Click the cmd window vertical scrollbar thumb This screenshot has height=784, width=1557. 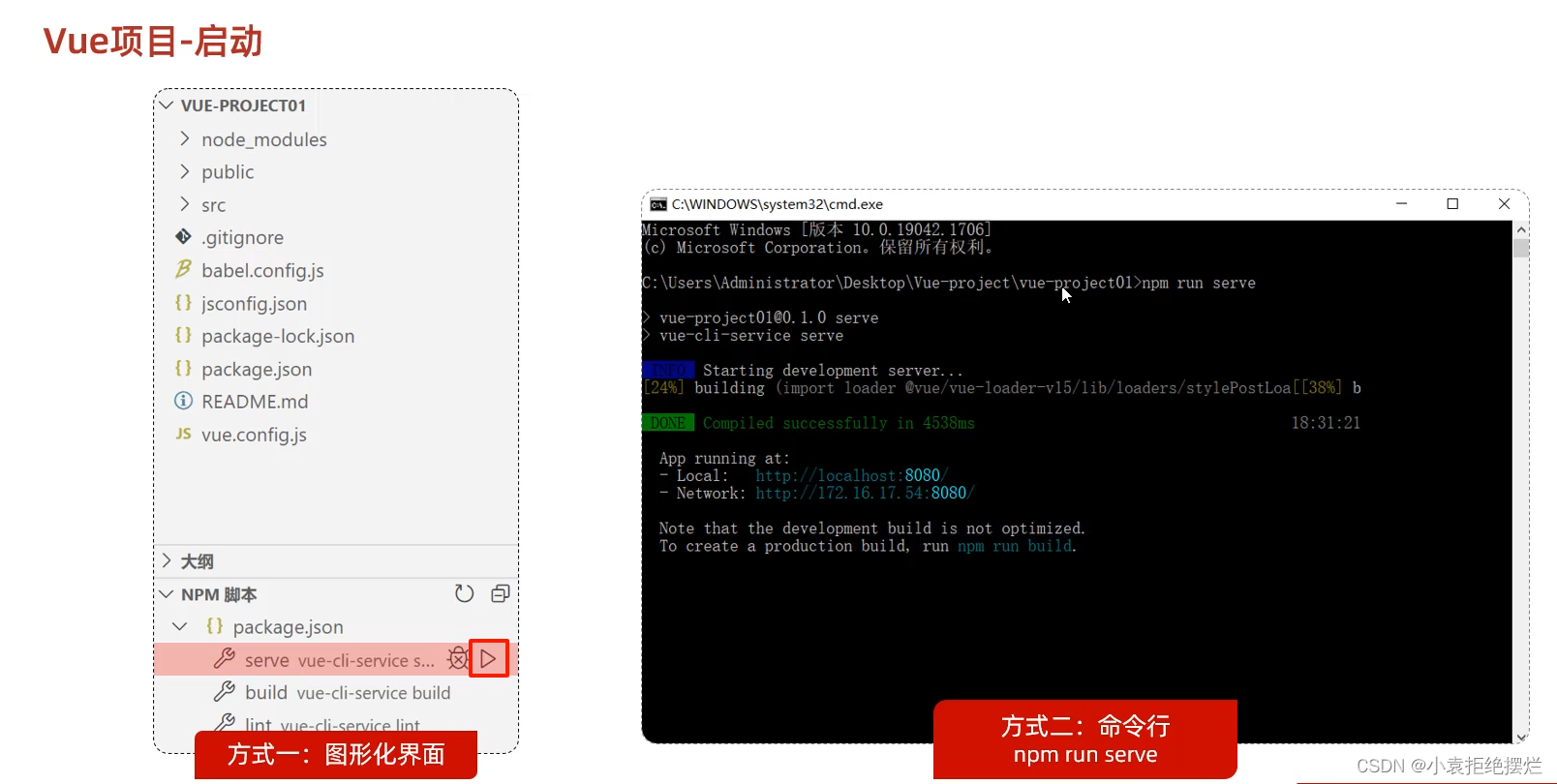click(x=1521, y=248)
